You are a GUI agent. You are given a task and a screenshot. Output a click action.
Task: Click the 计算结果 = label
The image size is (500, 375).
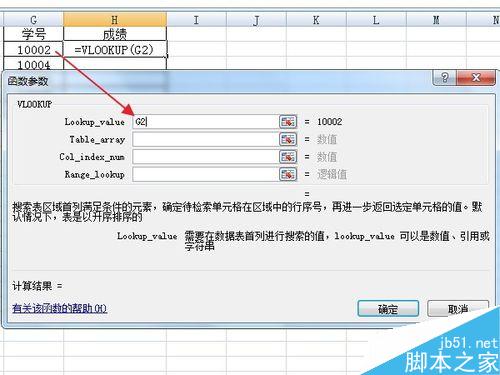point(37,286)
